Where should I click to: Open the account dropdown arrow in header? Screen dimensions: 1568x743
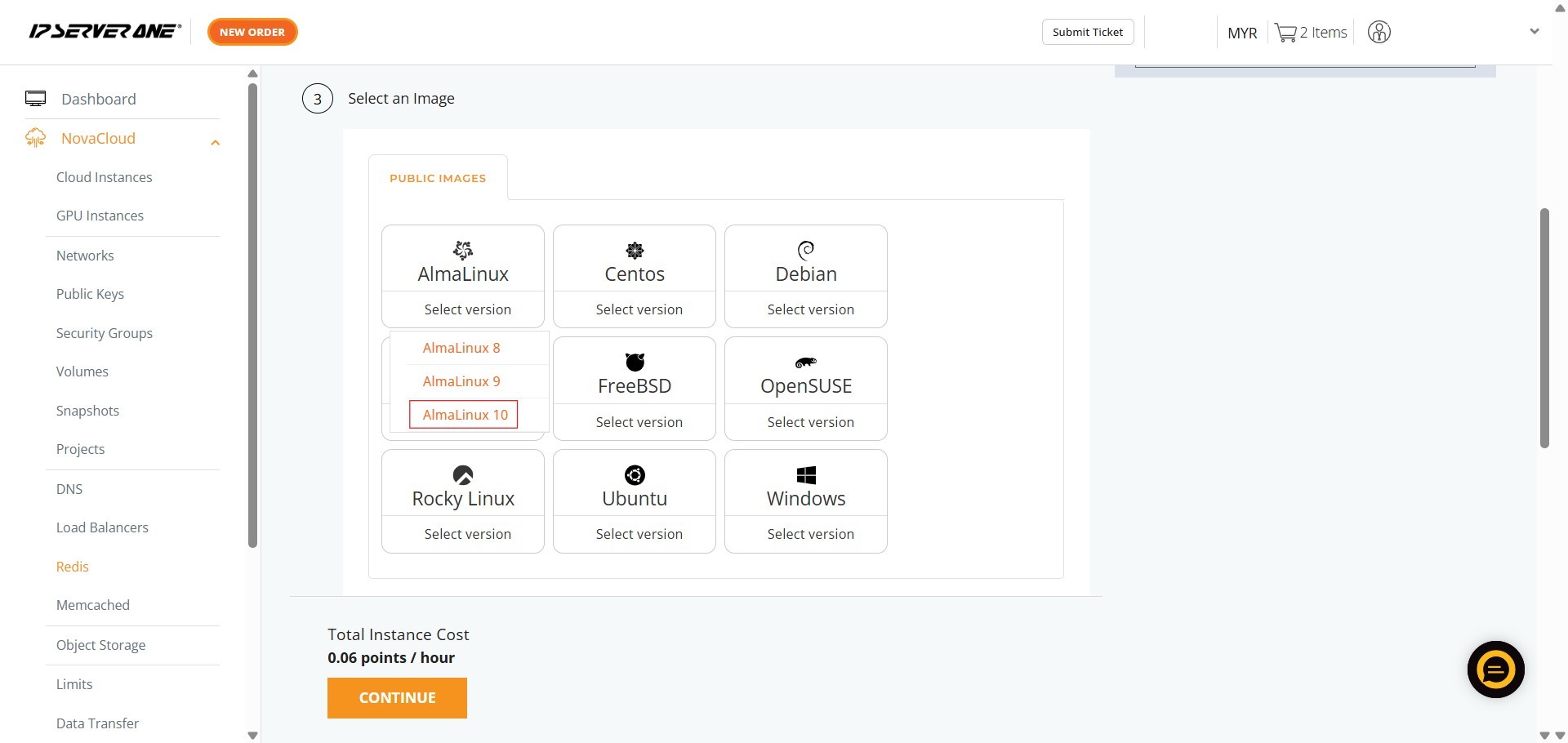click(x=1534, y=32)
